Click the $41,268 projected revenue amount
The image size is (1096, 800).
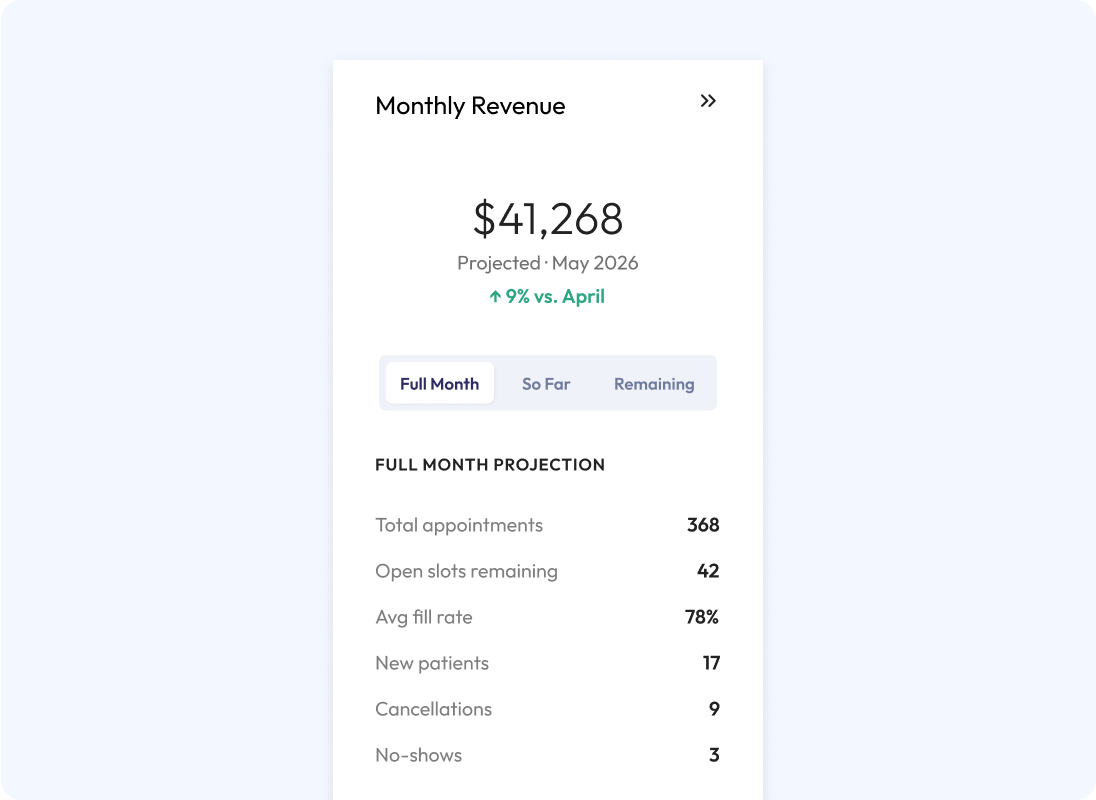[x=548, y=219]
